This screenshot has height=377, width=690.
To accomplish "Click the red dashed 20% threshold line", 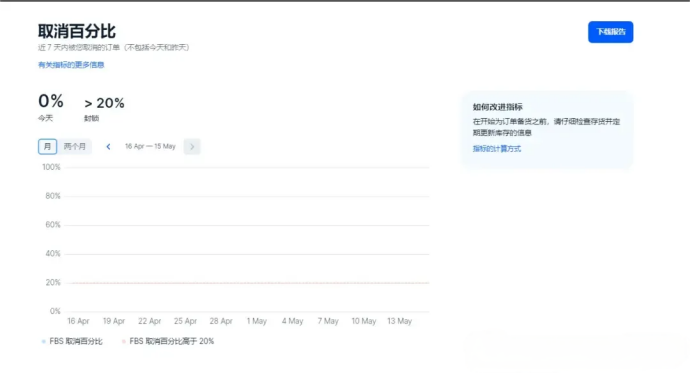I will (x=248, y=283).
